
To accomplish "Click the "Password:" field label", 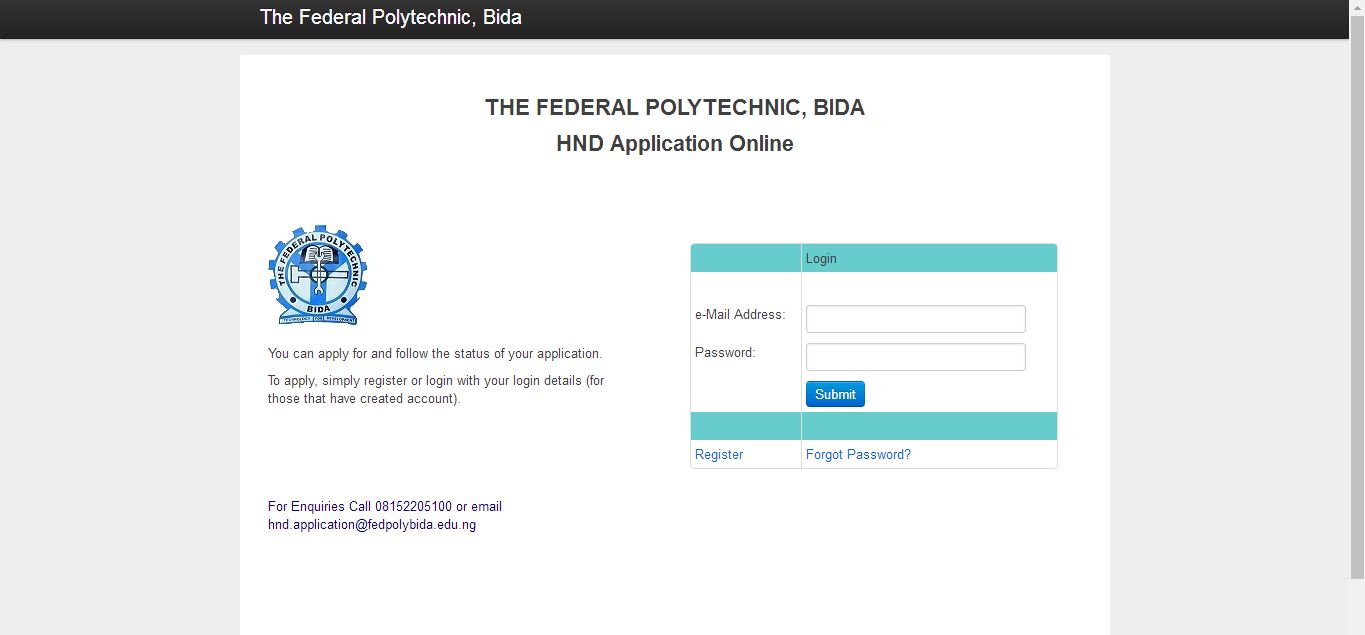I will 725,353.
